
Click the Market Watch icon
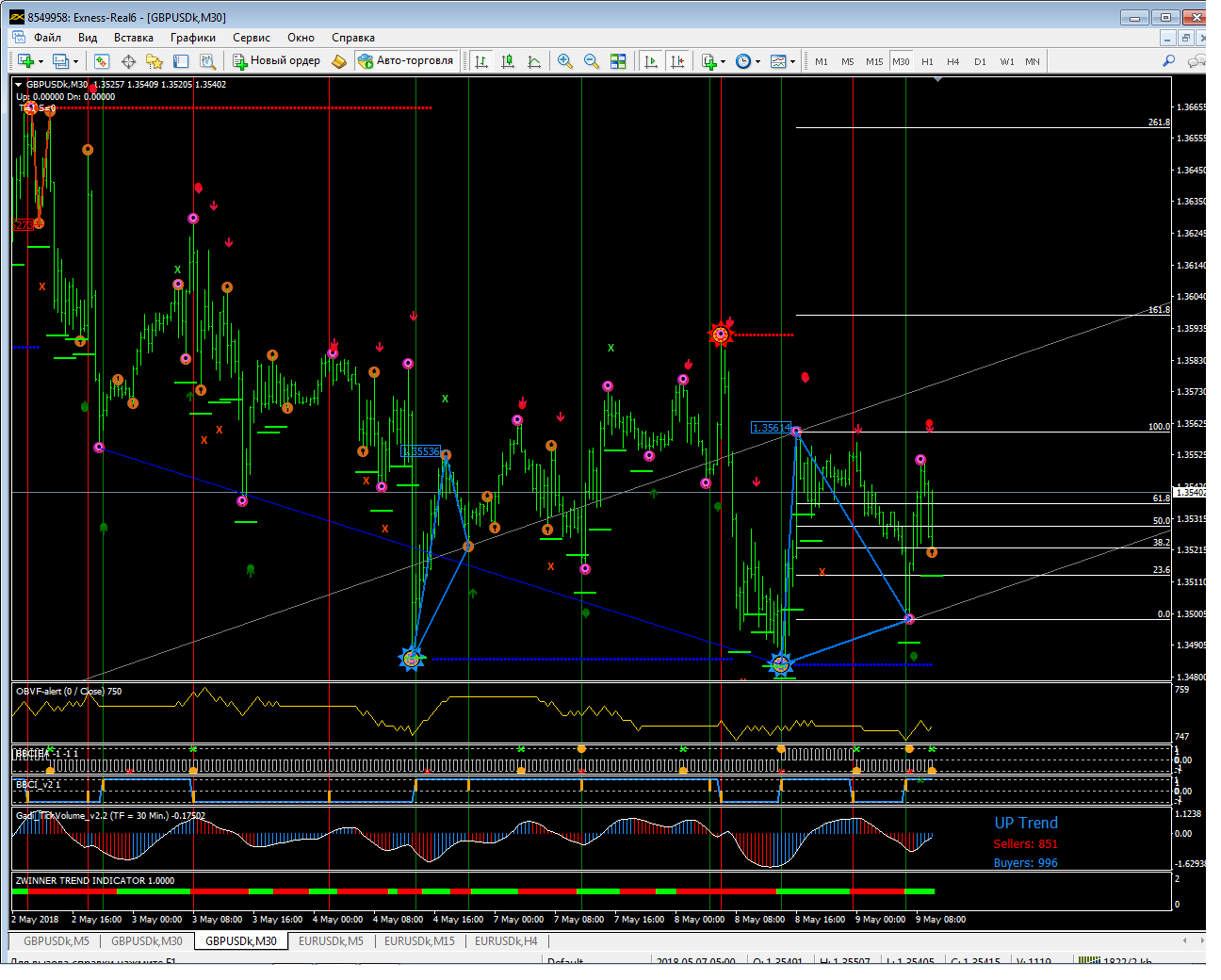tap(102, 61)
